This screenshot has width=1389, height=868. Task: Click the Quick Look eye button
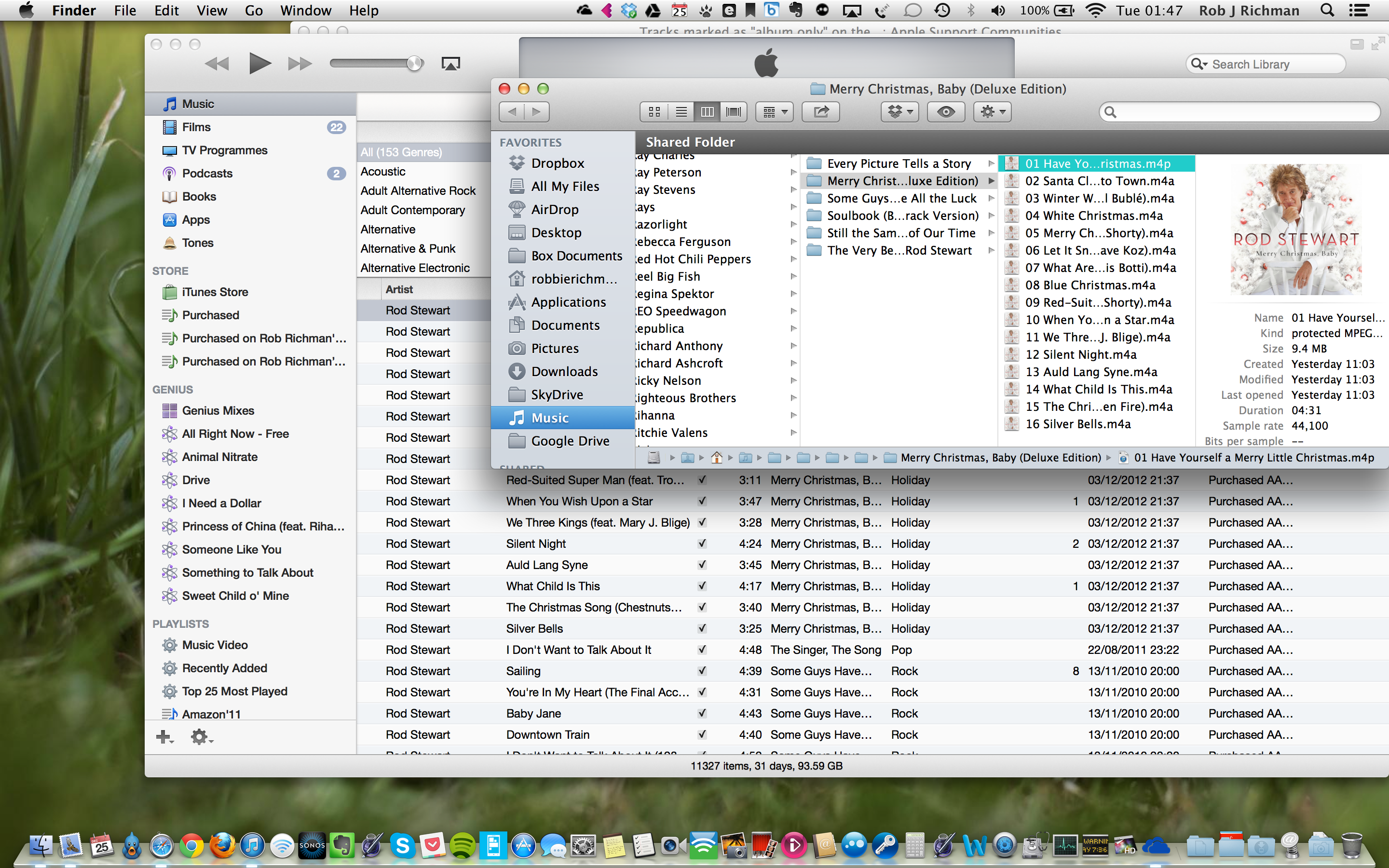pyautogui.click(x=946, y=111)
